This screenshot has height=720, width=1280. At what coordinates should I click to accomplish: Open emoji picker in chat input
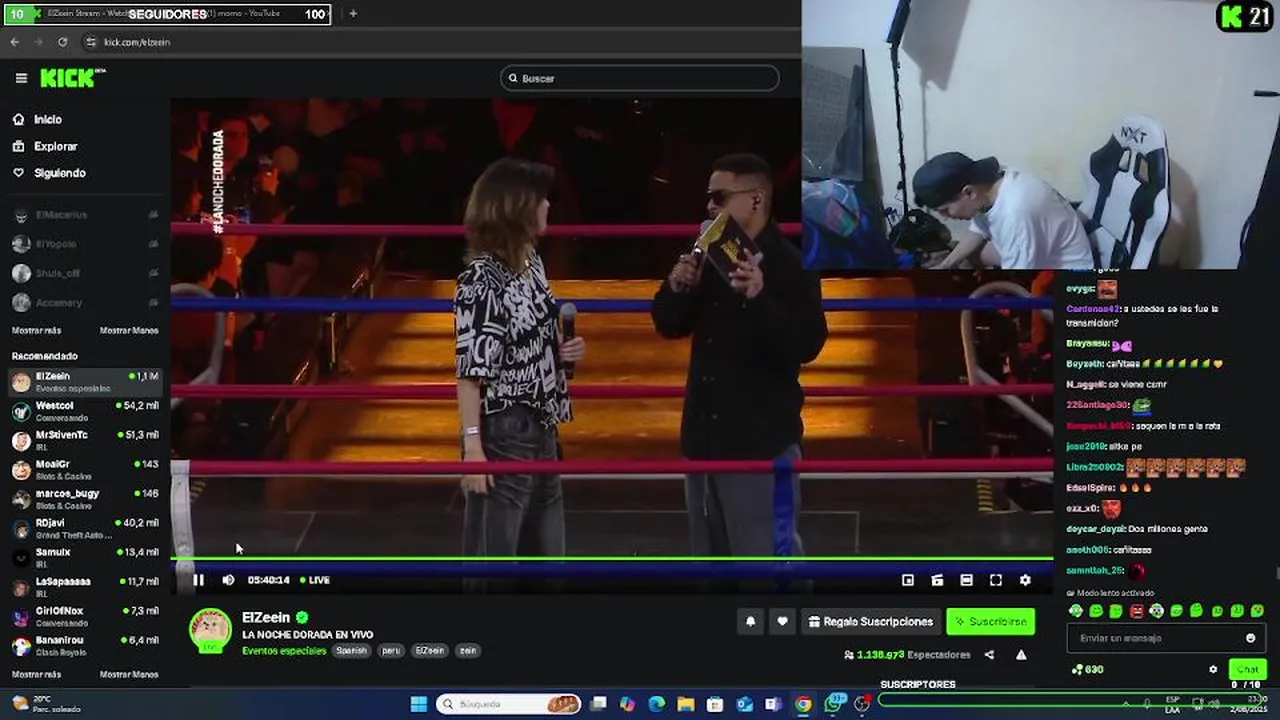(x=1250, y=638)
